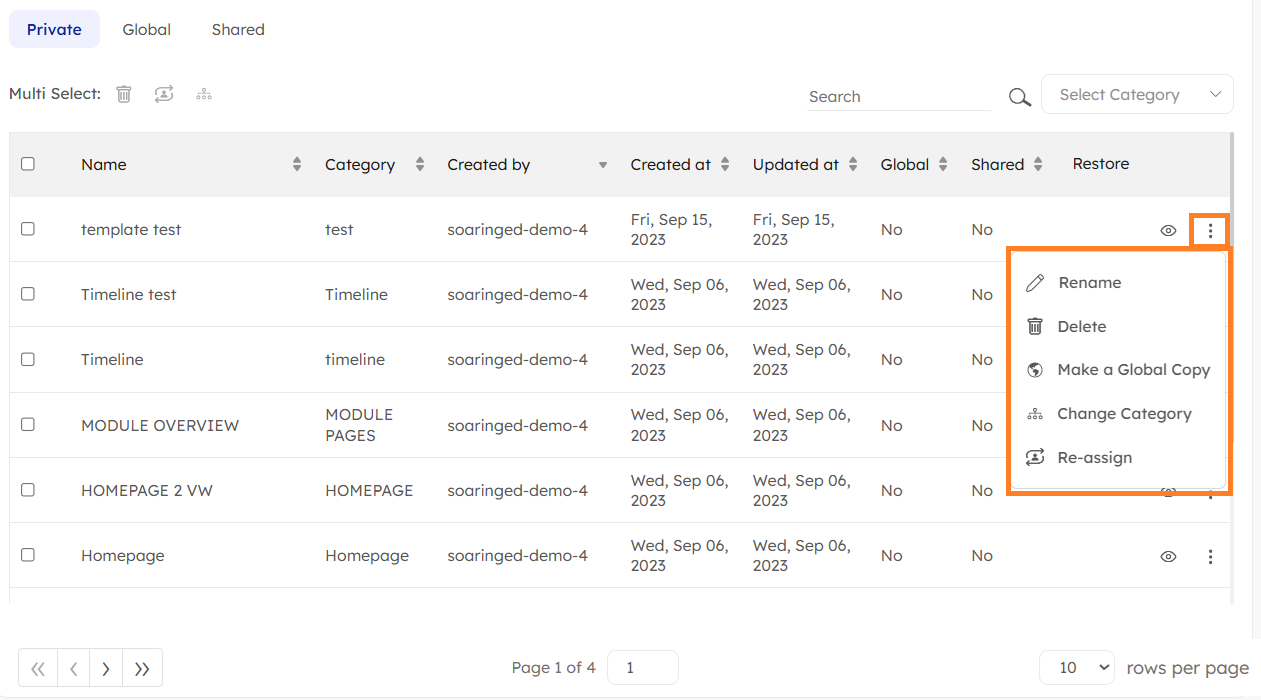The image size is (1261, 700).
Task: Switch to the Global tab
Action: click(147, 30)
